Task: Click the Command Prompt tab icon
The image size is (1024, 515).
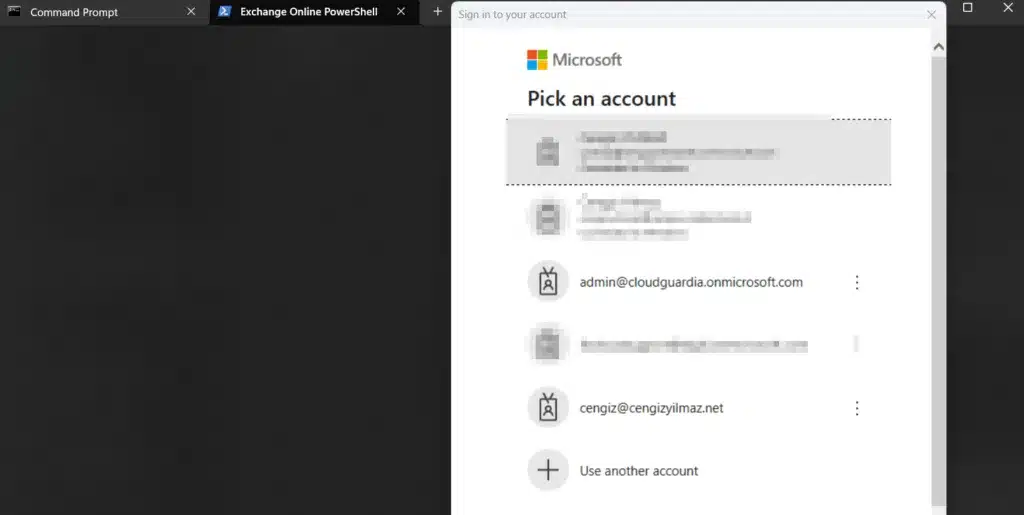Action: tap(14, 12)
